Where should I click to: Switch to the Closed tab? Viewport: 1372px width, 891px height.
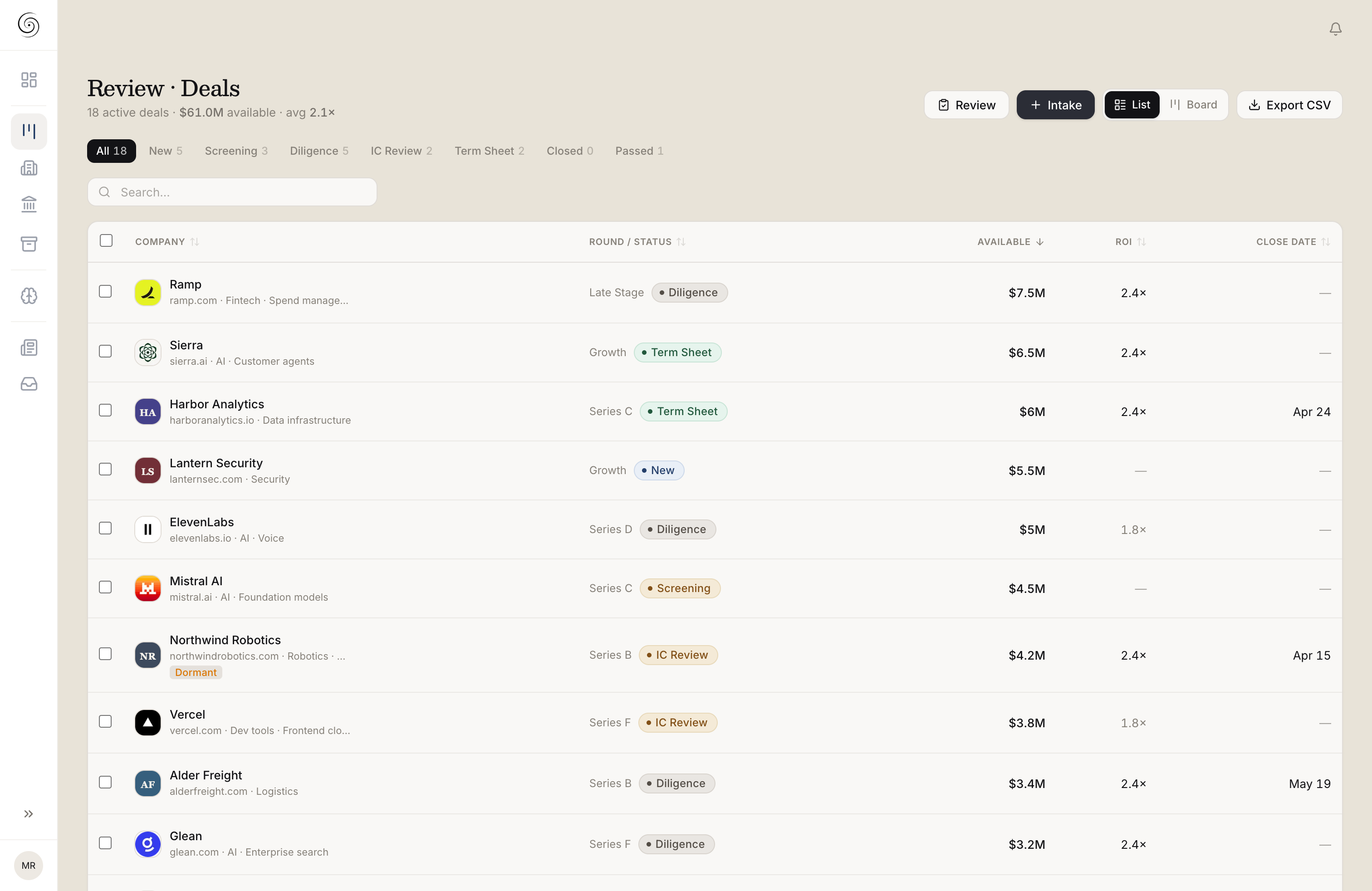[569, 151]
